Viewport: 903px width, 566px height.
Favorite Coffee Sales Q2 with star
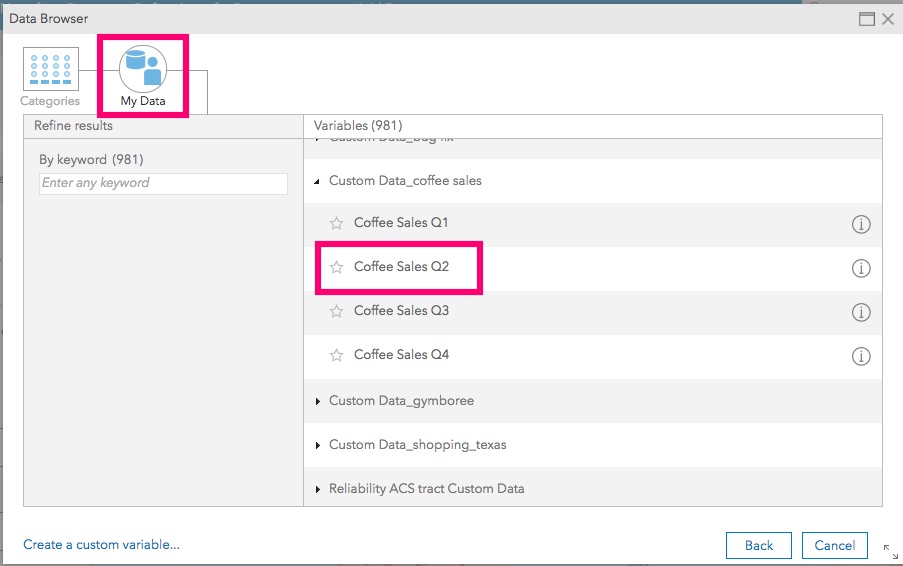tap(337, 267)
